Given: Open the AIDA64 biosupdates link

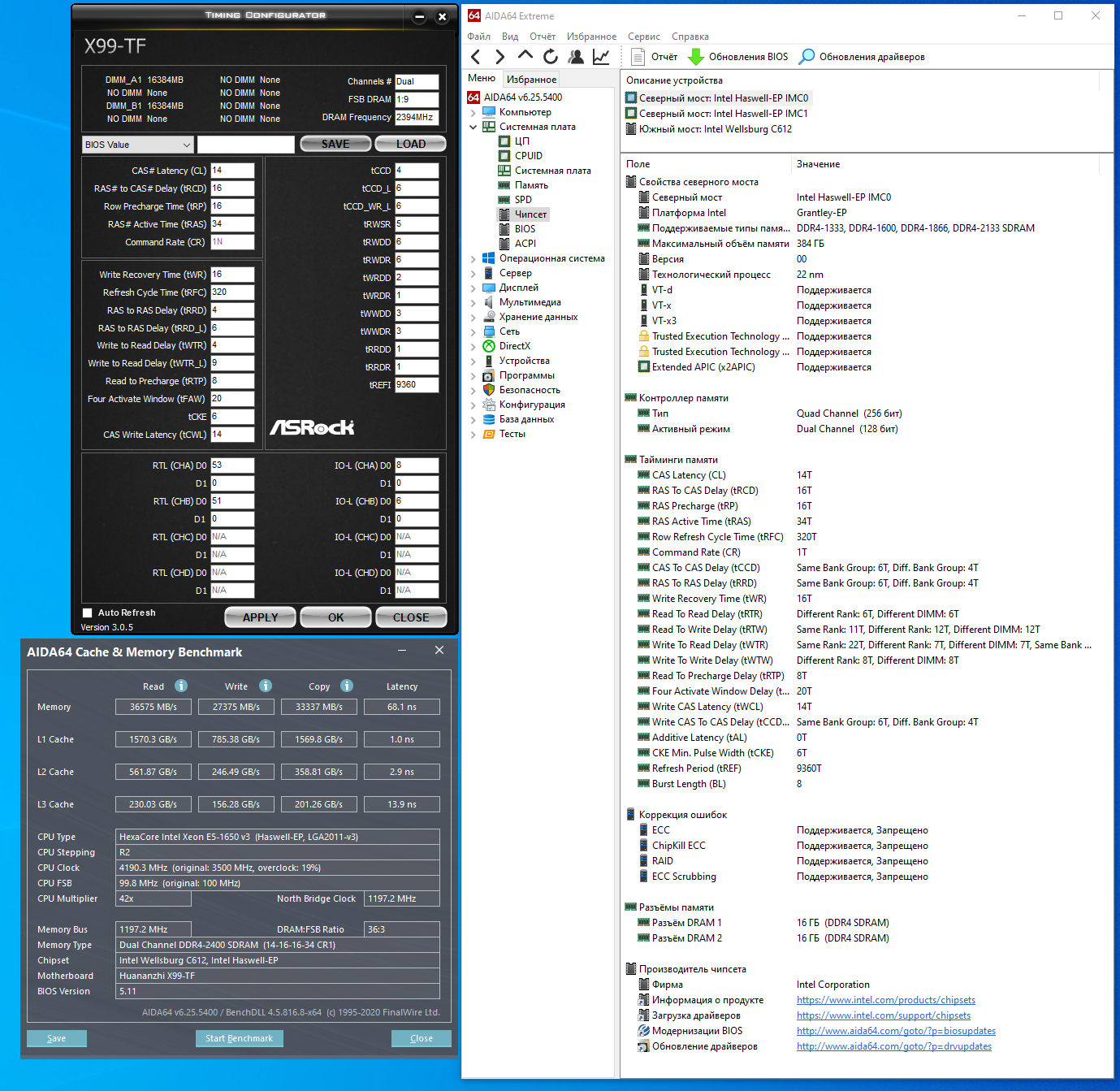Looking at the screenshot, I should [896, 1031].
